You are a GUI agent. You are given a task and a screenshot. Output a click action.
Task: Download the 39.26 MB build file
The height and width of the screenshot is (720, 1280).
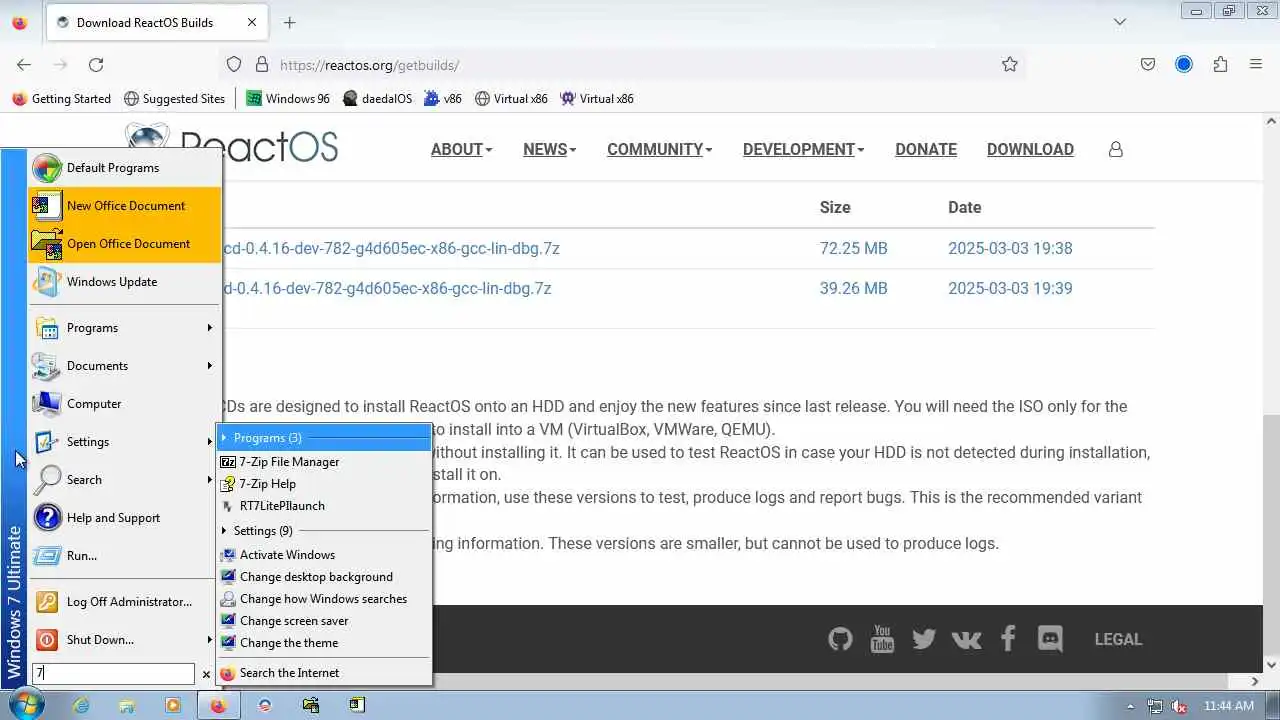point(386,288)
